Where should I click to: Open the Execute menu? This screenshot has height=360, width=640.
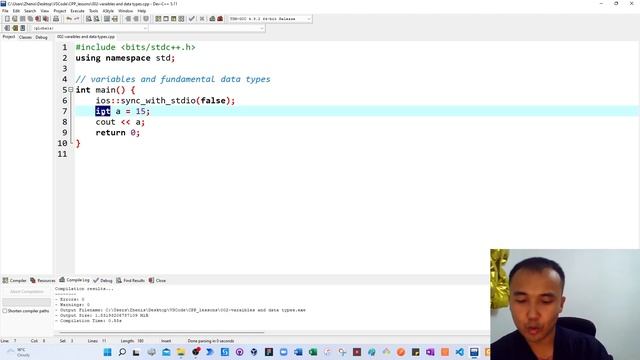pos(77,11)
